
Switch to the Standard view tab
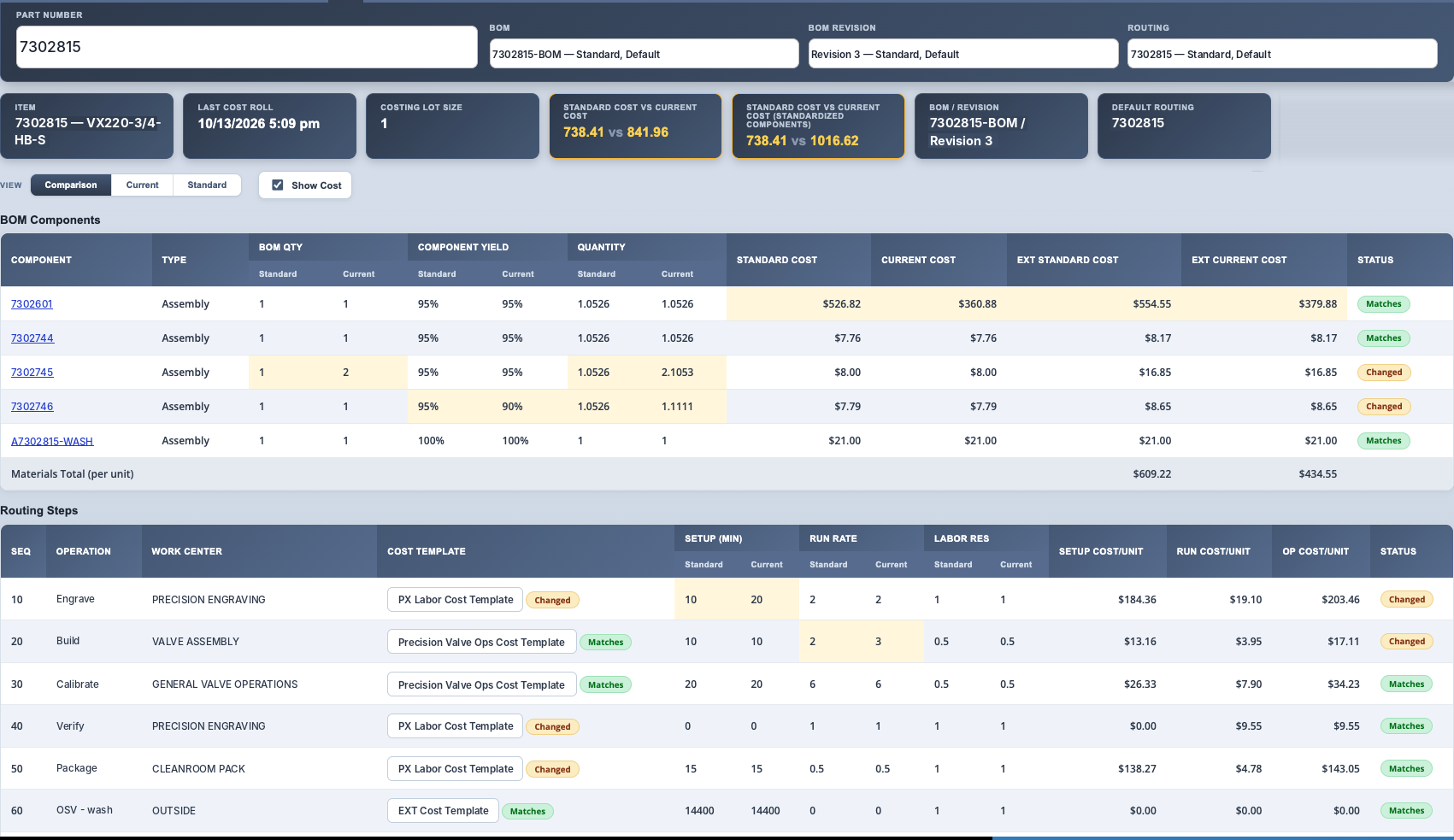(x=207, y=185)
